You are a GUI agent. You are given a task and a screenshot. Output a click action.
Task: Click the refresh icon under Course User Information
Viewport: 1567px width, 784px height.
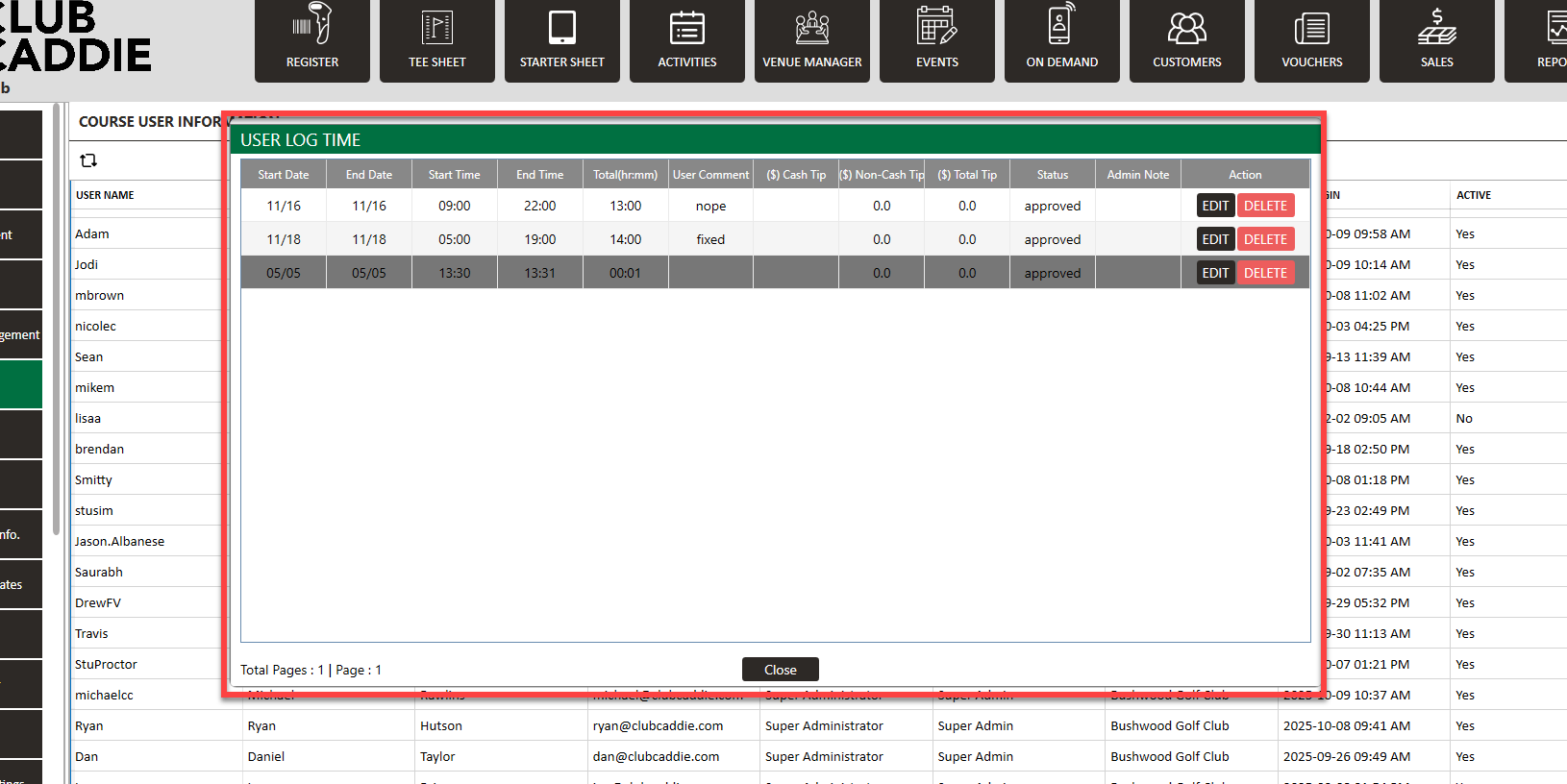88,160
